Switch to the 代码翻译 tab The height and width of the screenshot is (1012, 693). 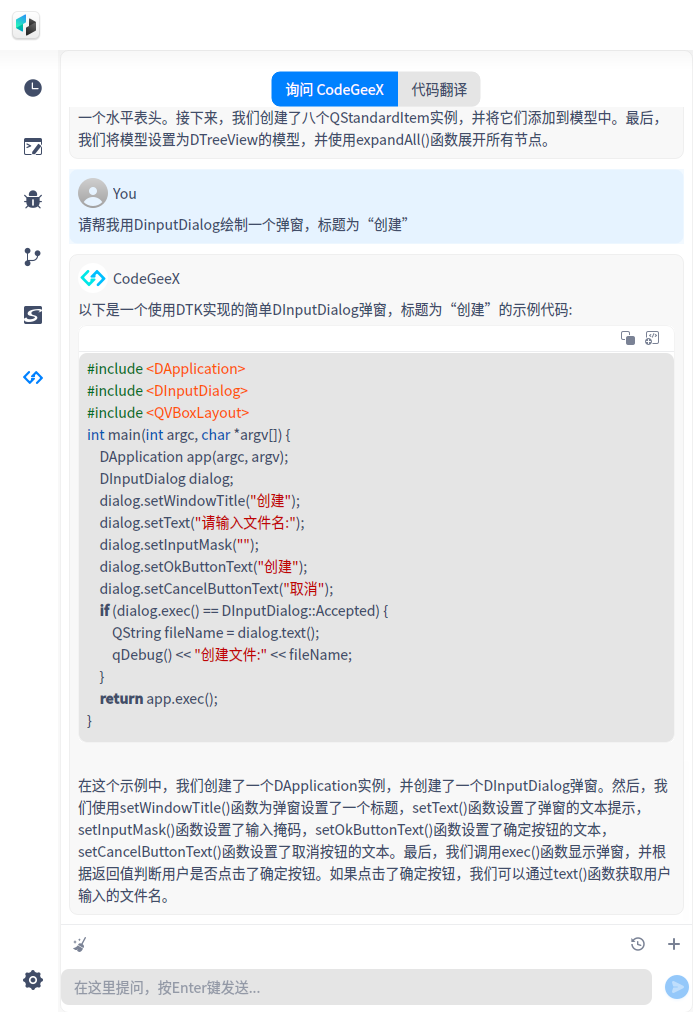439,89
